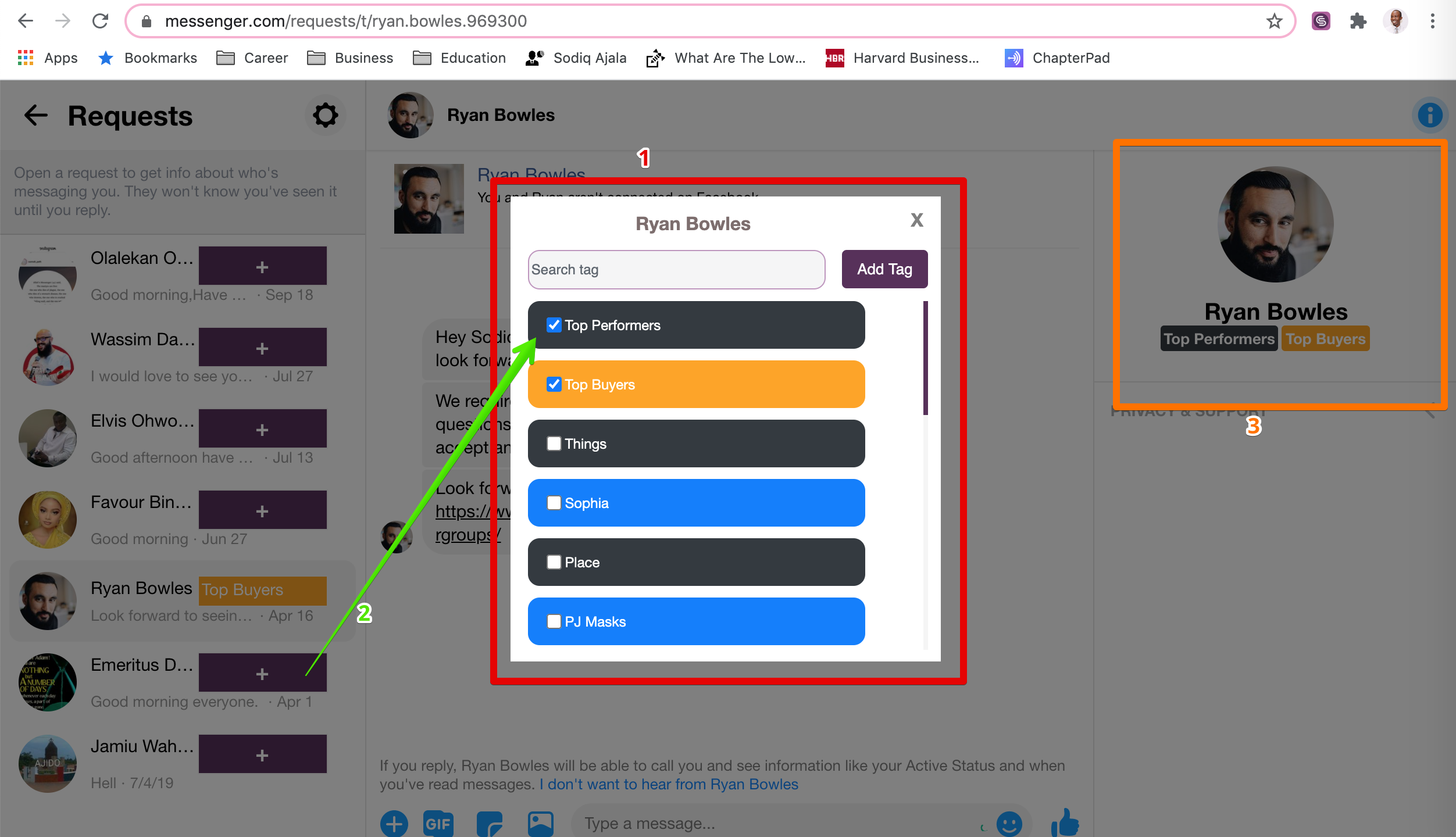Open conversation info icon
Viewport: 1456px width, 837px height.
1429,115
